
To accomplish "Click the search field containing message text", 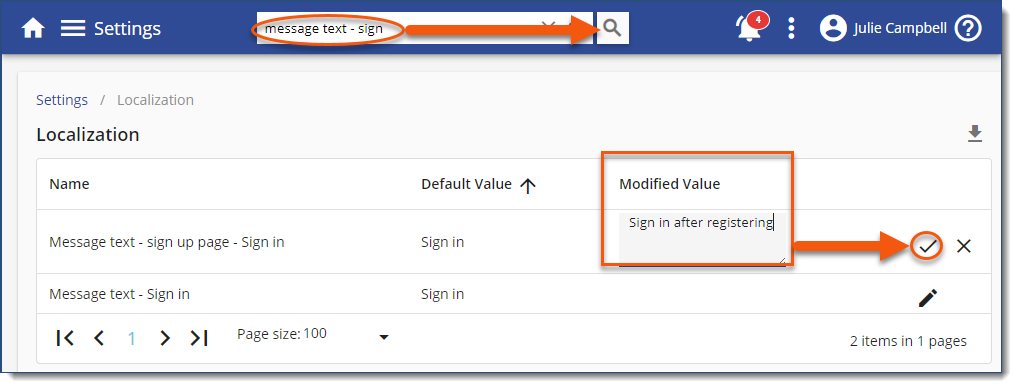I will pos(402,29).
